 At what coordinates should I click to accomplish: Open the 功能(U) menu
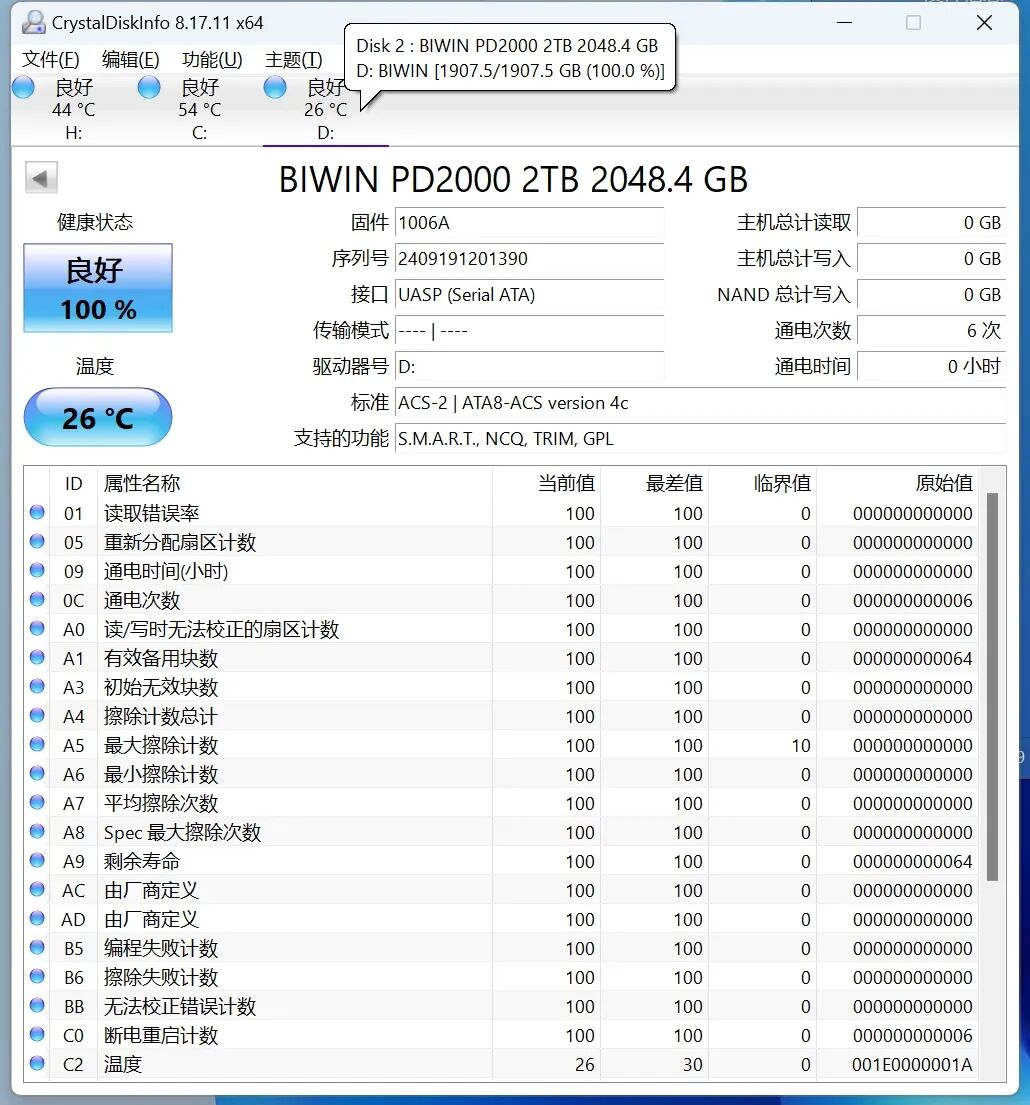211,59
